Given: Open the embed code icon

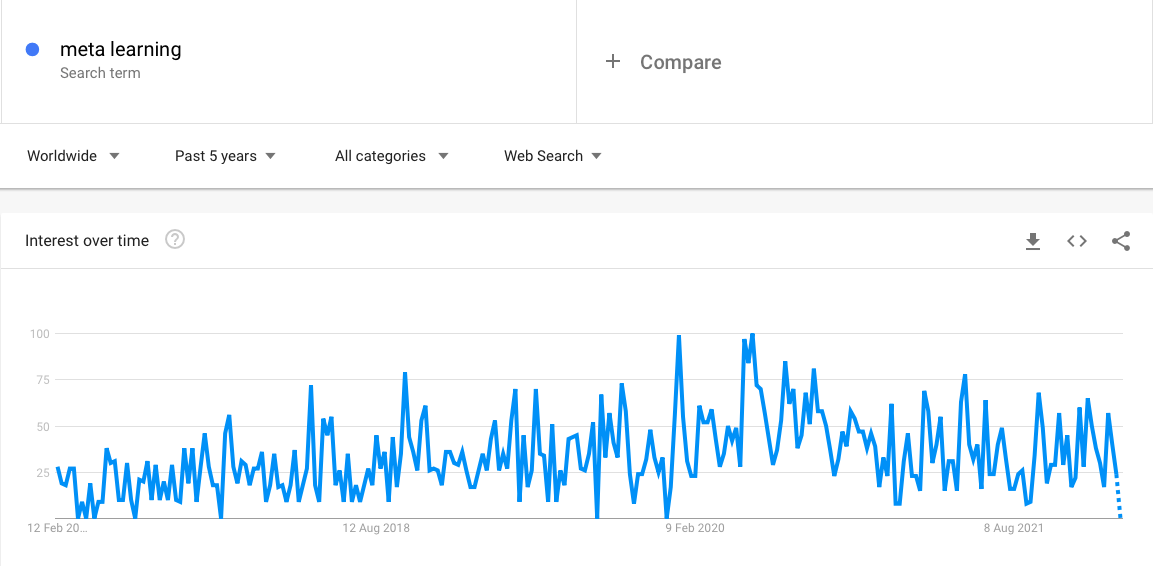Looking at the screenshot, I should coord(1077,241).
